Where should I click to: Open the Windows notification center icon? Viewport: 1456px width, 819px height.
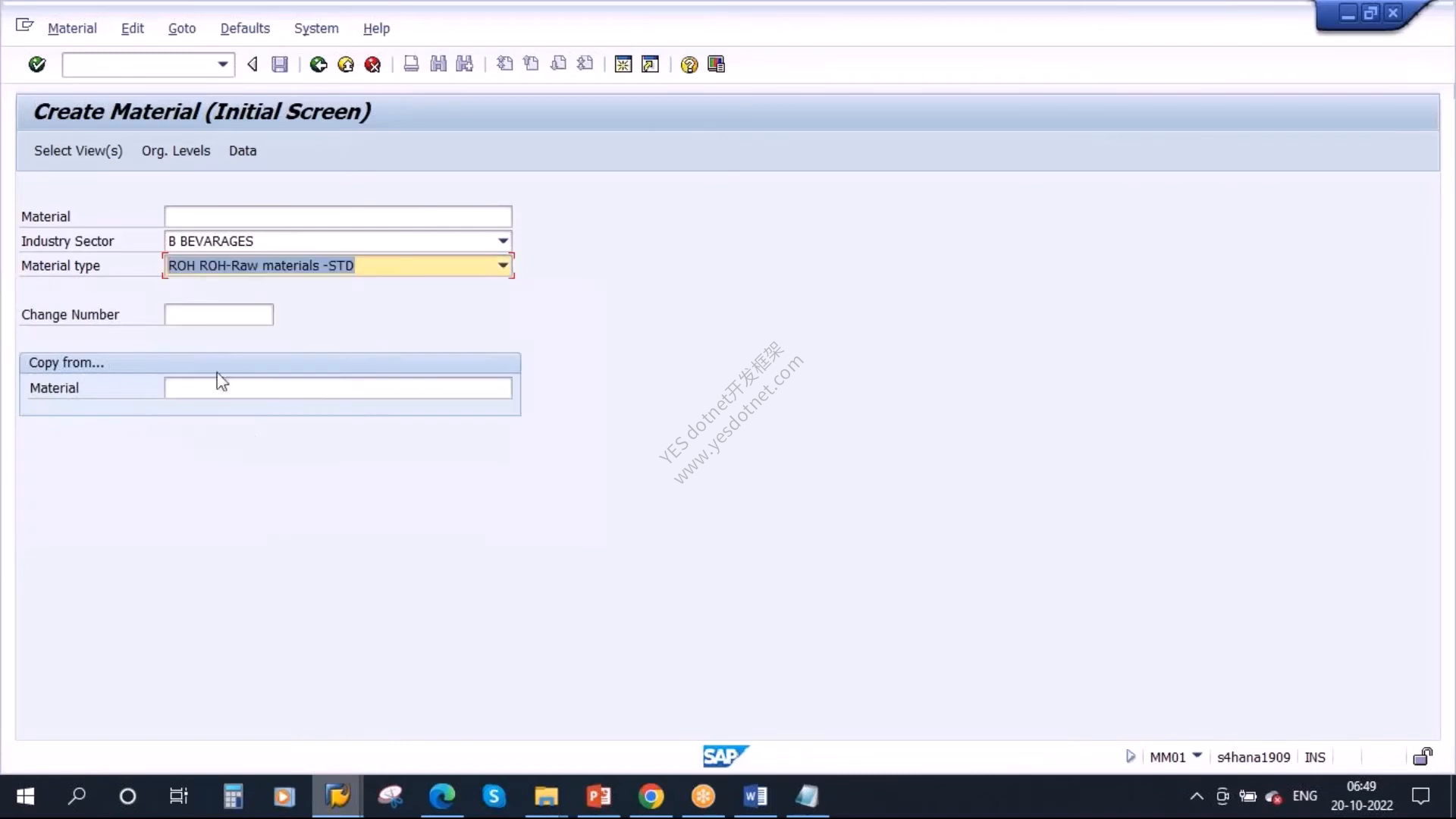tap(1420, 796)
